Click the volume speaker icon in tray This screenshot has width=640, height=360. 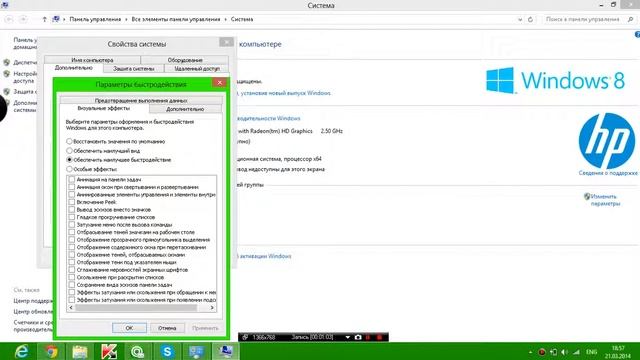(x=564, y=352)
